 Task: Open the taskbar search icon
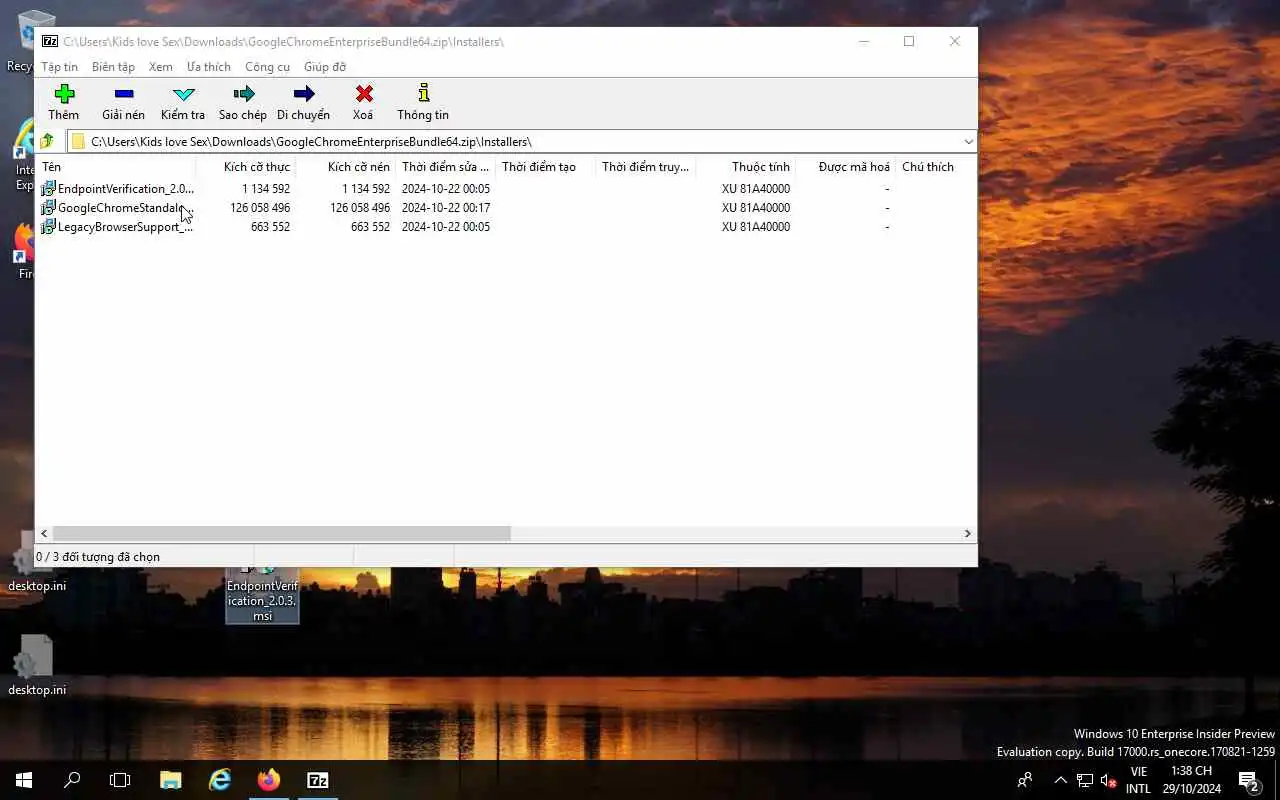click(x=72, y=780)
